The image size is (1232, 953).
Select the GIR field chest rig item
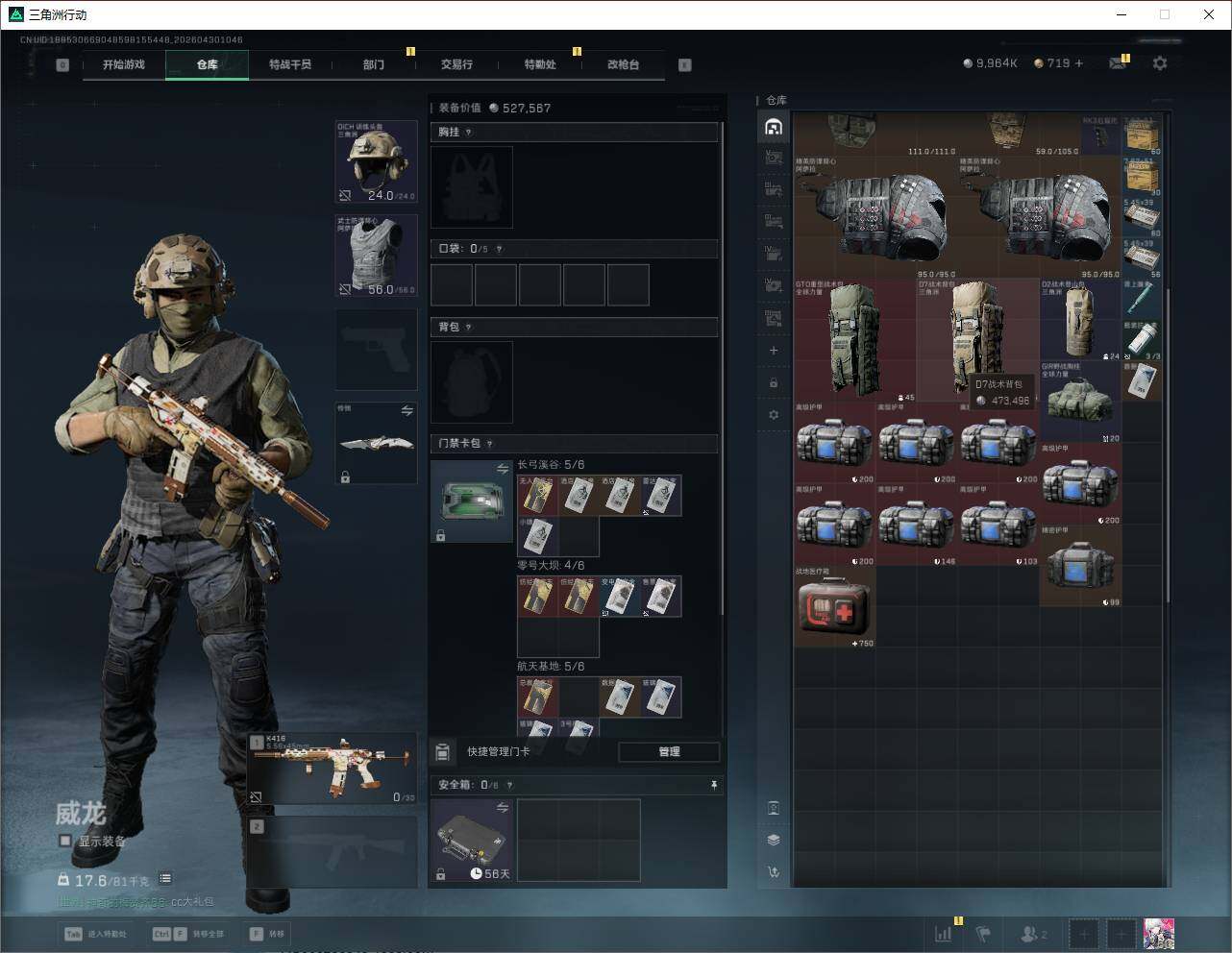coord(1080,402)
